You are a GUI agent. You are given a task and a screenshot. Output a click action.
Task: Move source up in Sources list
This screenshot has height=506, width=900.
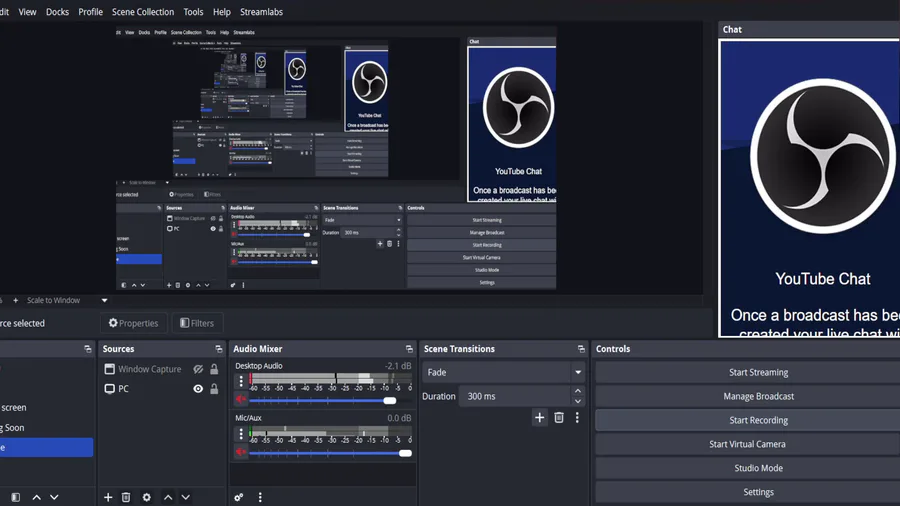tap(168, 497)
